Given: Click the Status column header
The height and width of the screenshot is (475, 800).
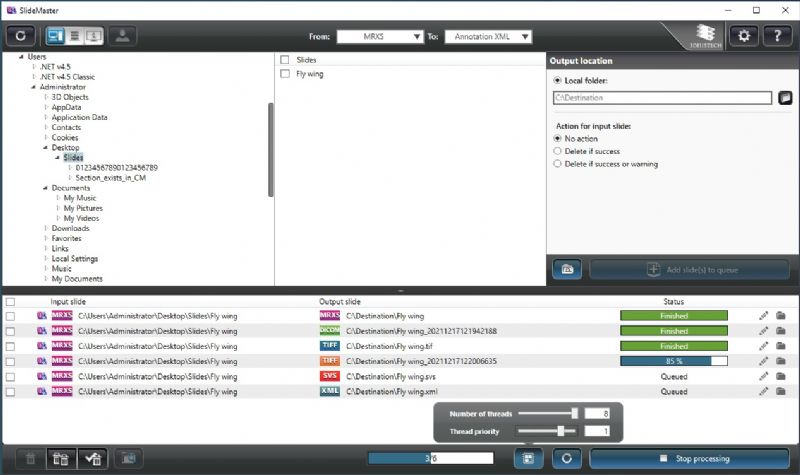Looking at the screenshot, I should pos(673,302).
